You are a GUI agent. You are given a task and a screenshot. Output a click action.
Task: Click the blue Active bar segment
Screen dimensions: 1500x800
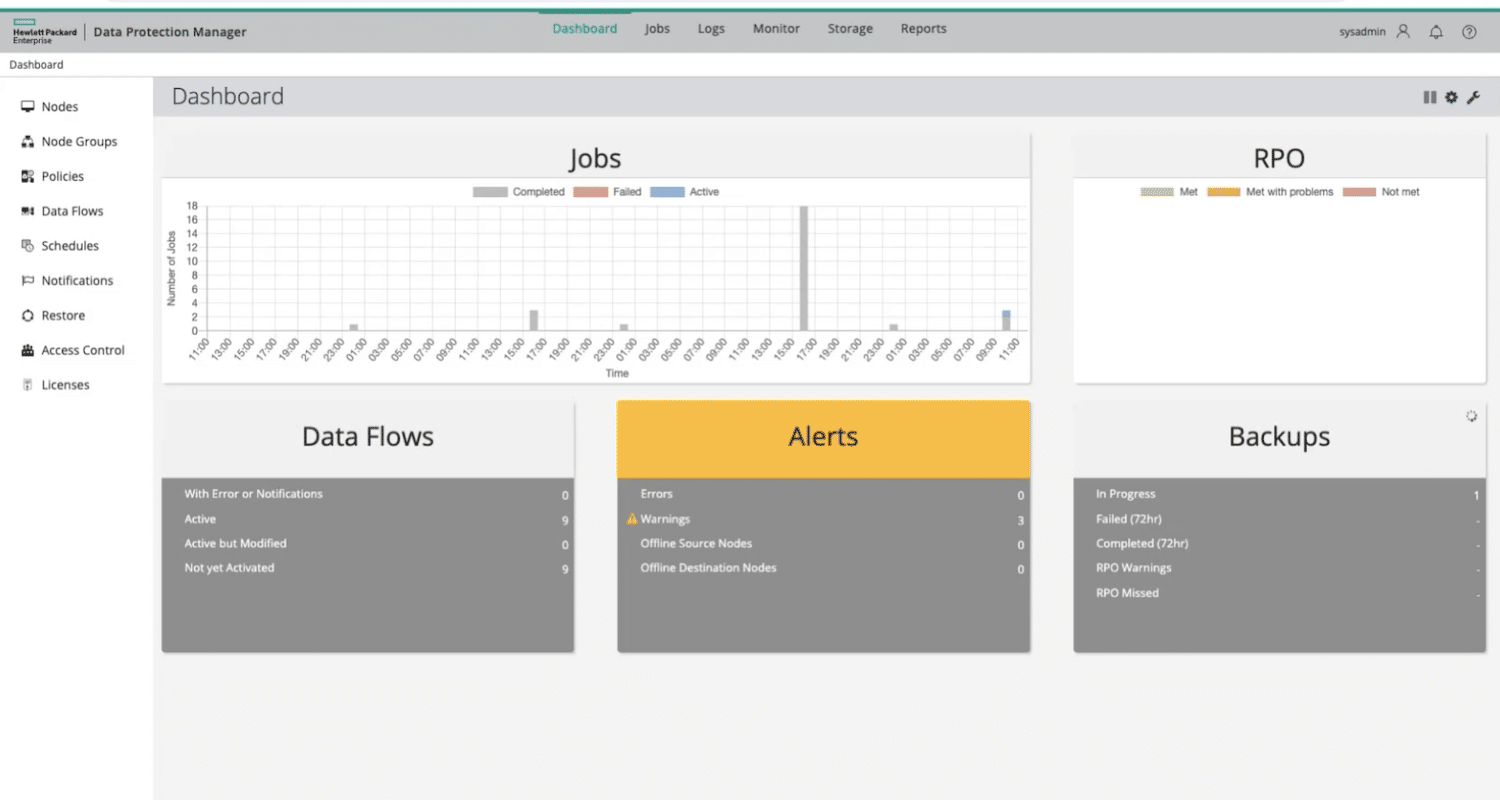coord(1007,314)
